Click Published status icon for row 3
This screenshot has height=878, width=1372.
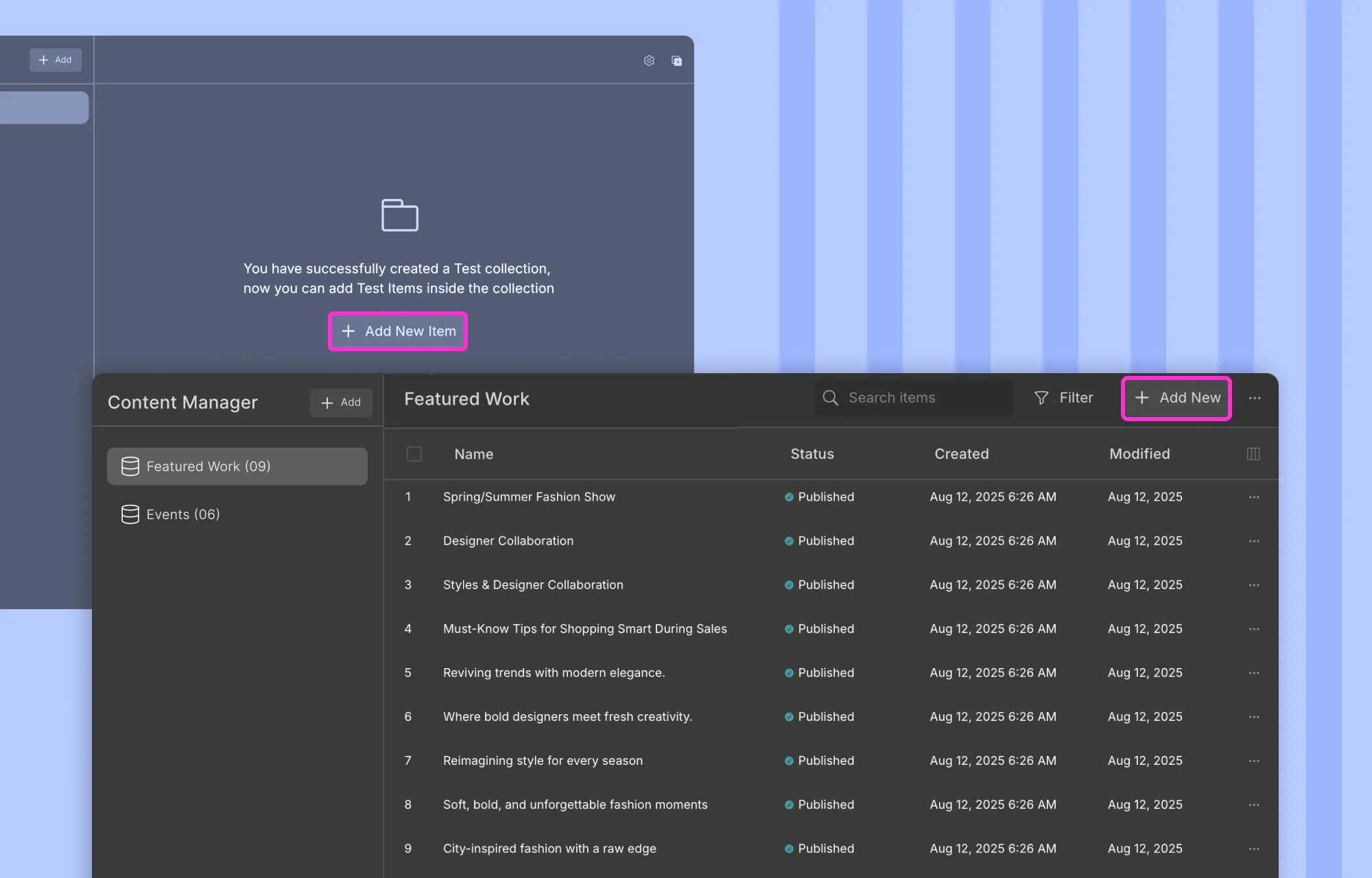(789, 585)
